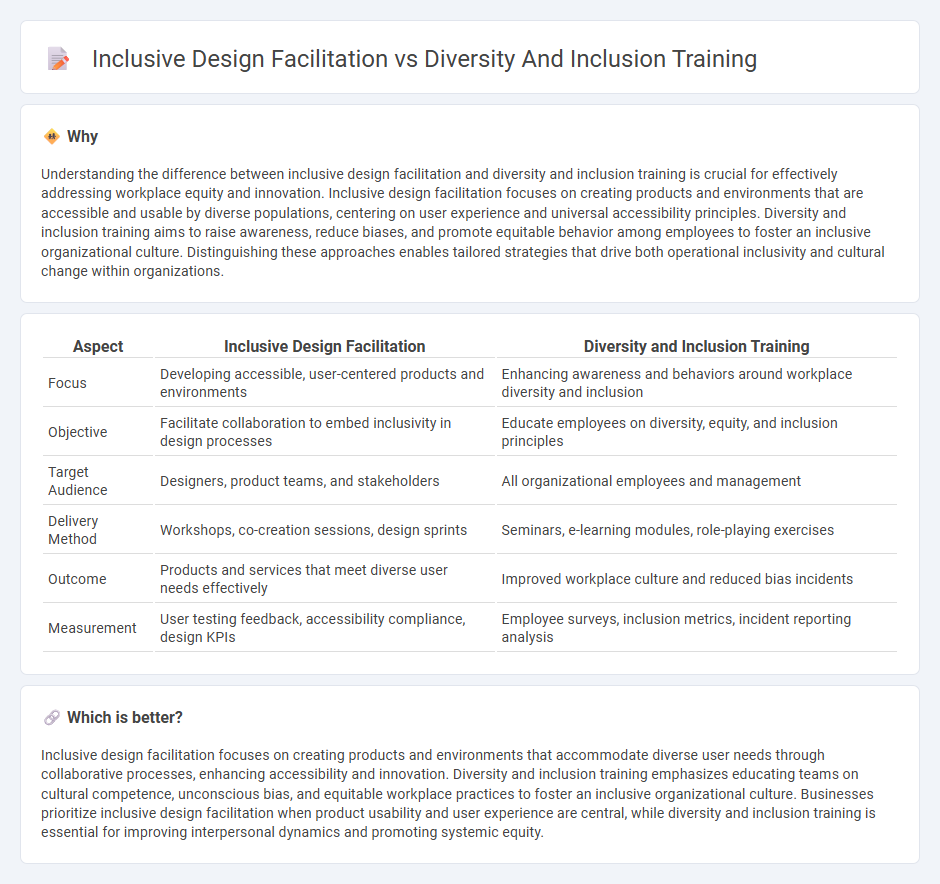Select the Focus row label

[x=67, y=383]
